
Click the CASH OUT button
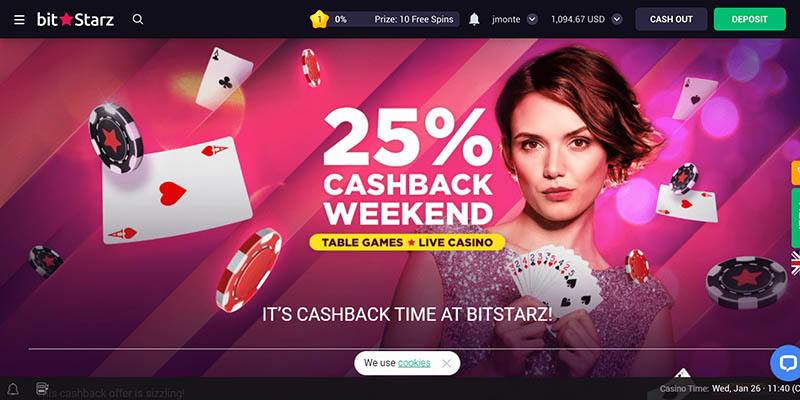click(x=671, y=19)
